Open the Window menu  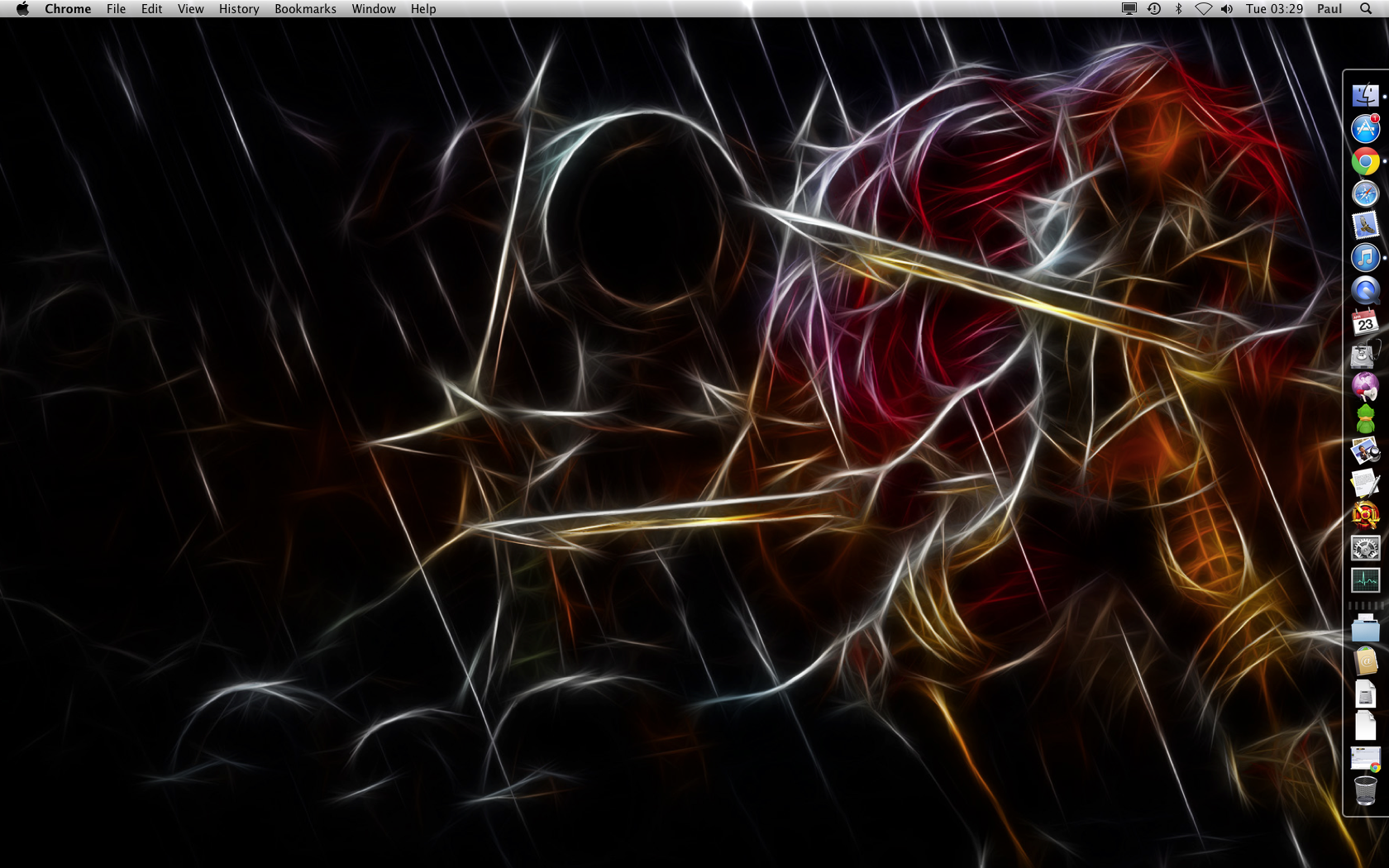[374, 8]
